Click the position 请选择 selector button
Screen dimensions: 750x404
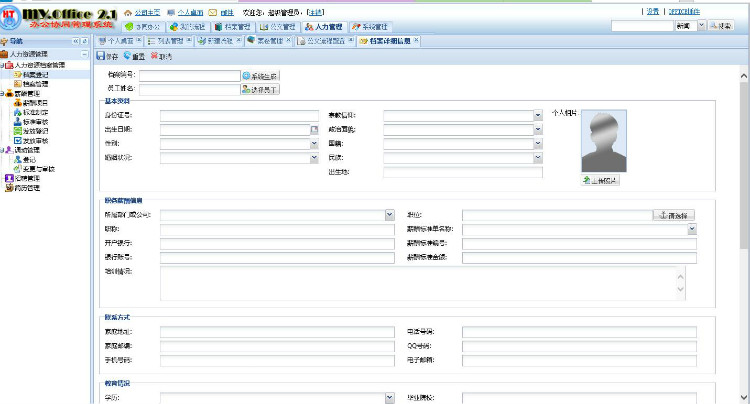674,216
